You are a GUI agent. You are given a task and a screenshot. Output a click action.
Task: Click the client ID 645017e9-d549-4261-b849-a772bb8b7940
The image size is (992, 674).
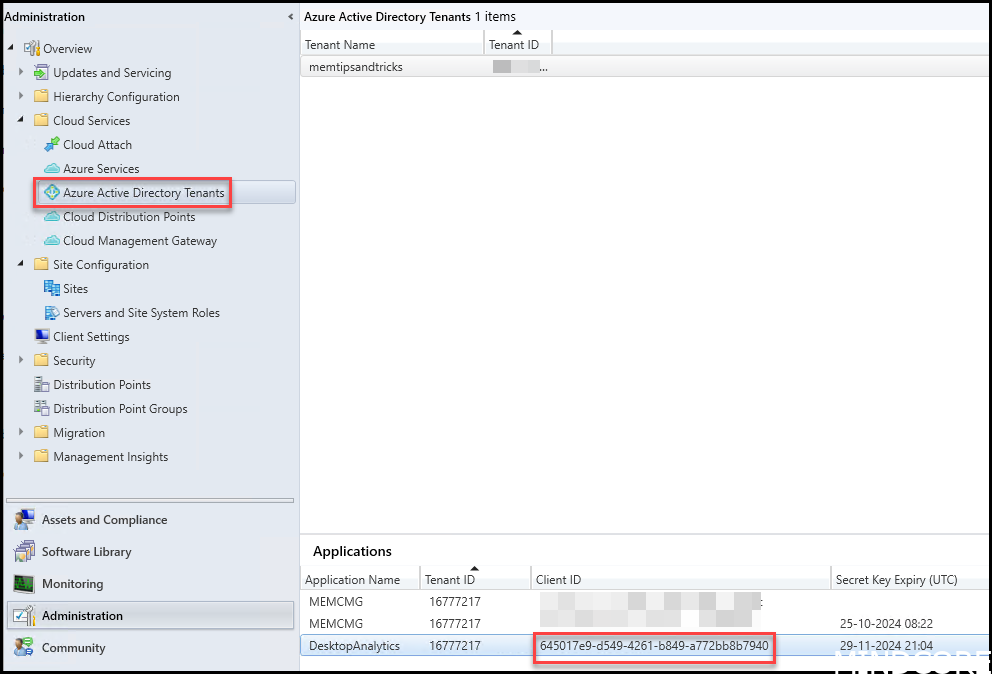tap(654, 646)
